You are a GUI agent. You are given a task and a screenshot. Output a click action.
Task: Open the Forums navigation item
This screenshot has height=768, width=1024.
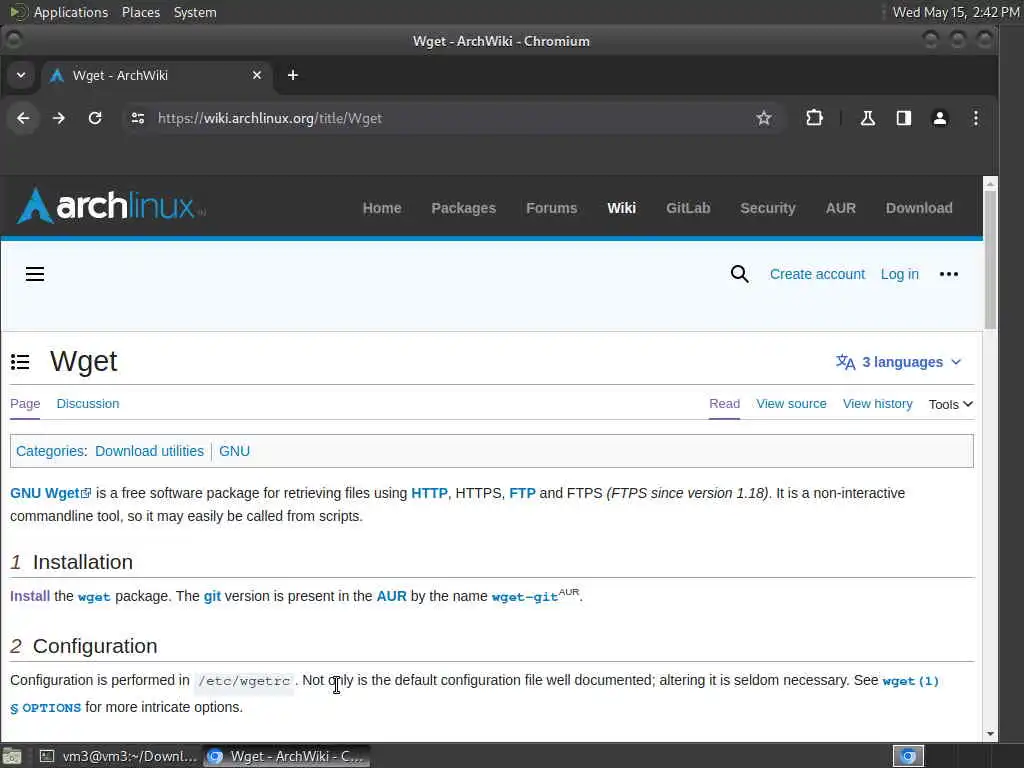point(552,208)
